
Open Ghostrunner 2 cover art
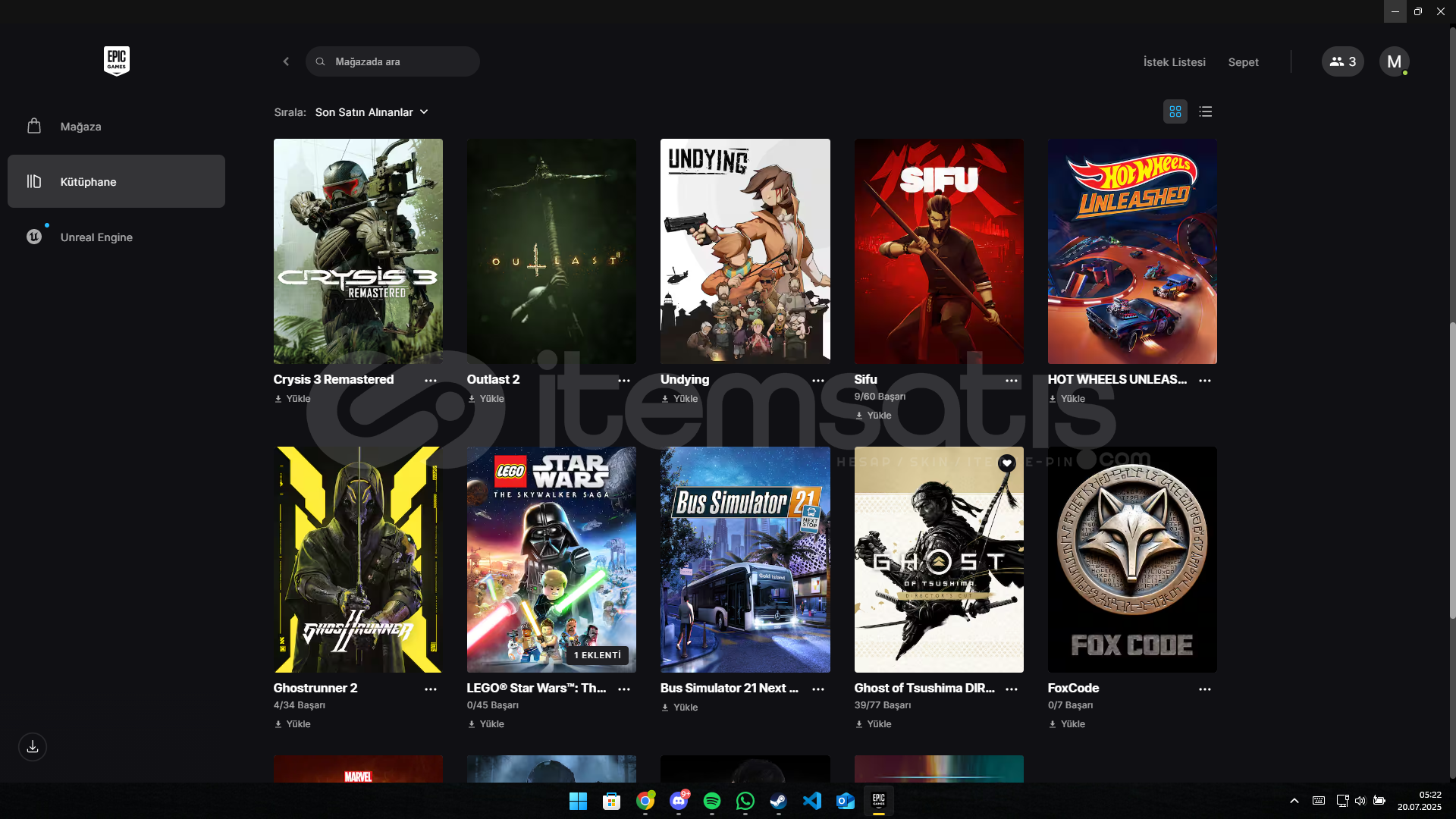coord(358,560)
